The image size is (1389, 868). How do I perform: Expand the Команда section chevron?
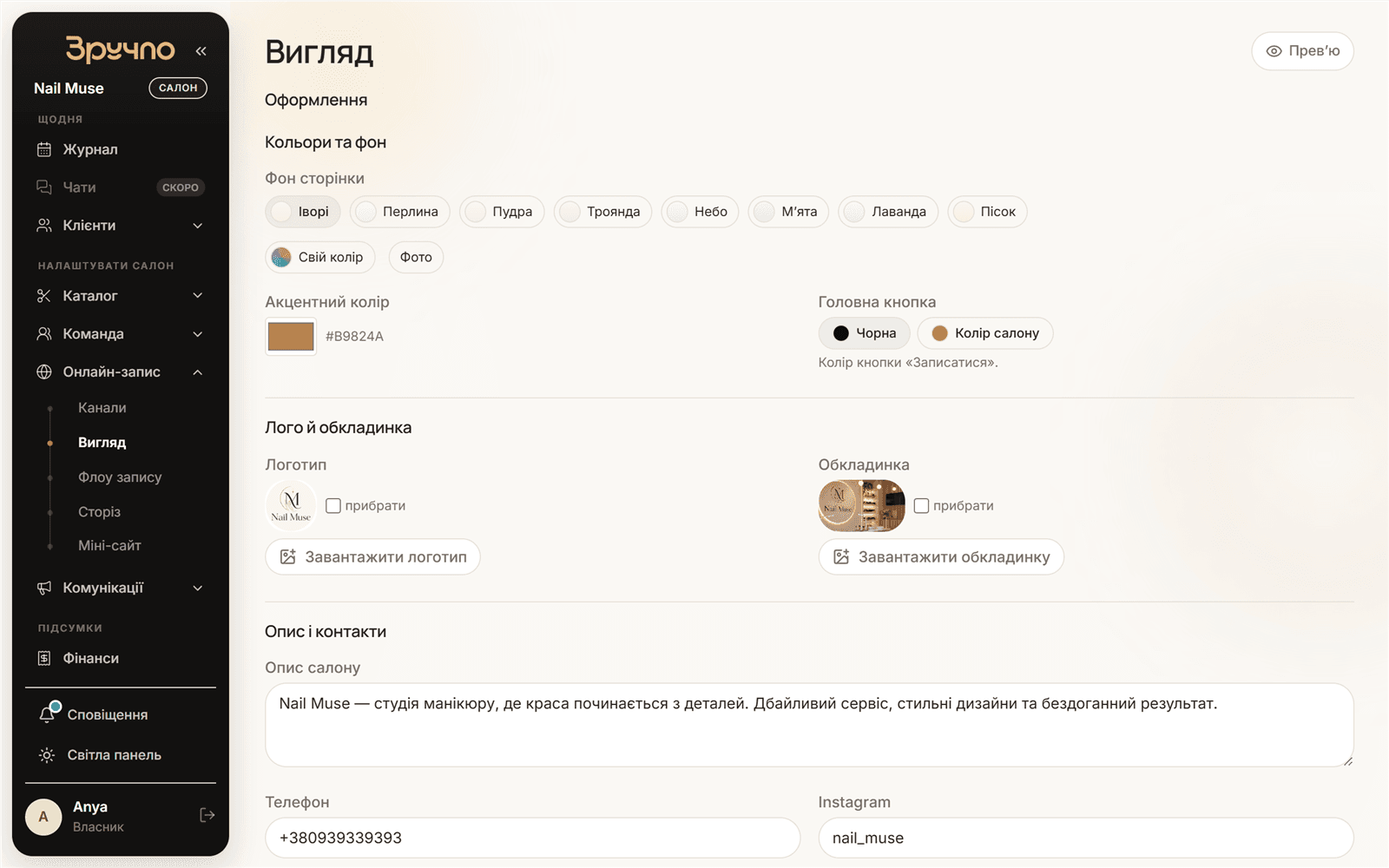click(198, 334)
